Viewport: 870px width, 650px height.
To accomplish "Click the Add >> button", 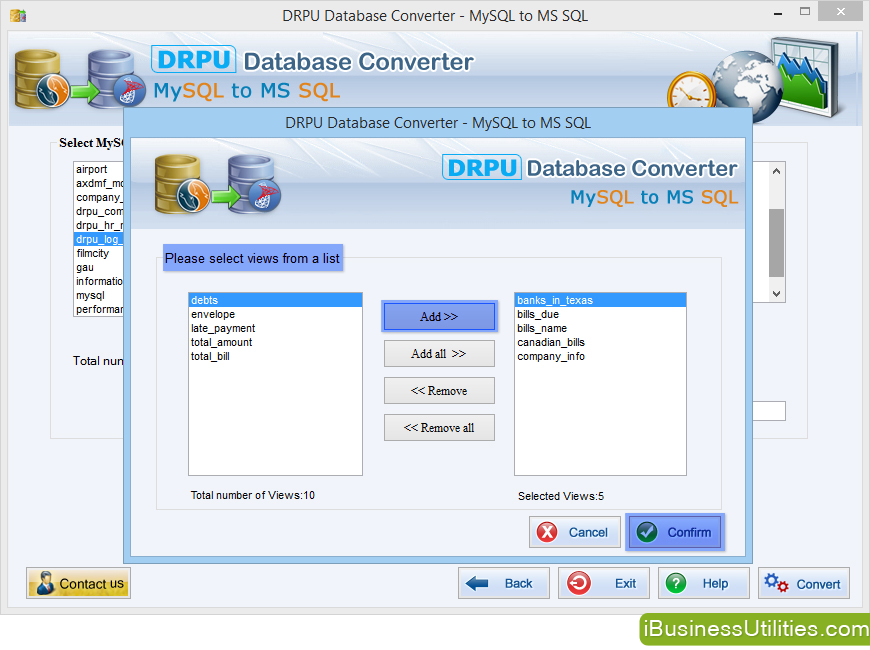I will 439,316.
